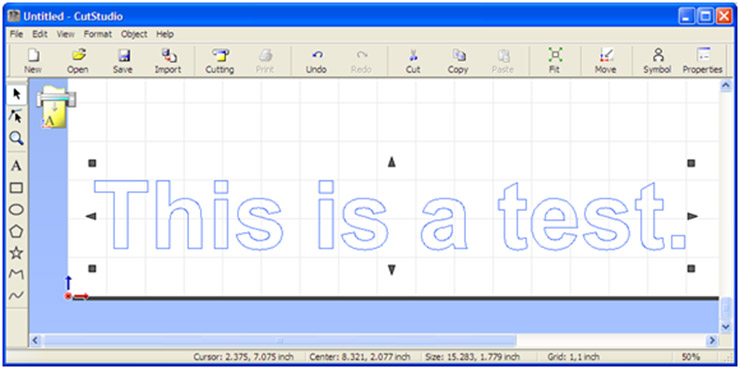
Task: Open the File menu
Action: tap(16, 34)
